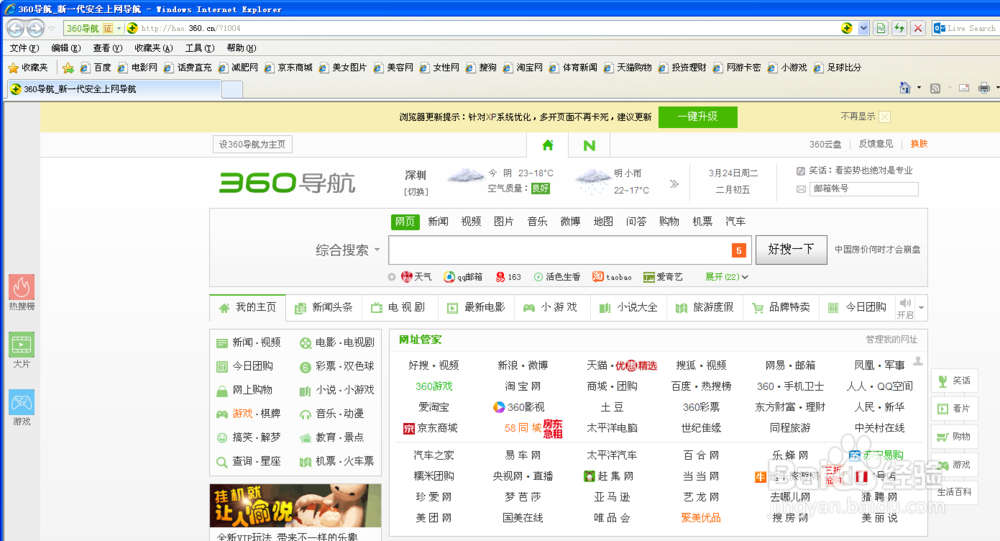Refresh the page with the green arrows icon

pyautogui.click(x=899, y=28)
